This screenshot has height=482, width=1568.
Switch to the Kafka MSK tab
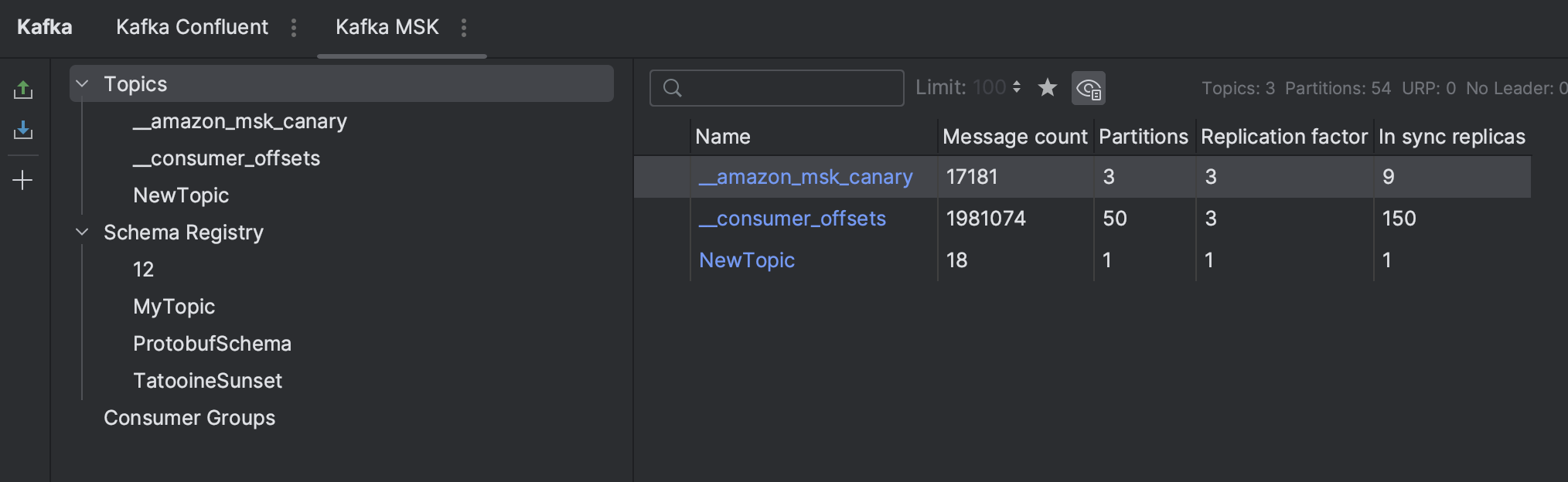(x=387, y=27)
